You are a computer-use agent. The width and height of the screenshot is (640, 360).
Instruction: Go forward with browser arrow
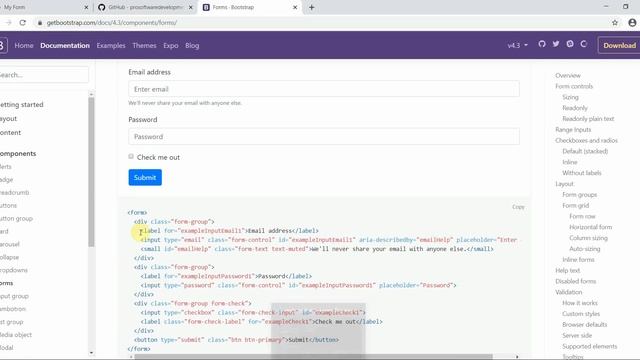8,23
